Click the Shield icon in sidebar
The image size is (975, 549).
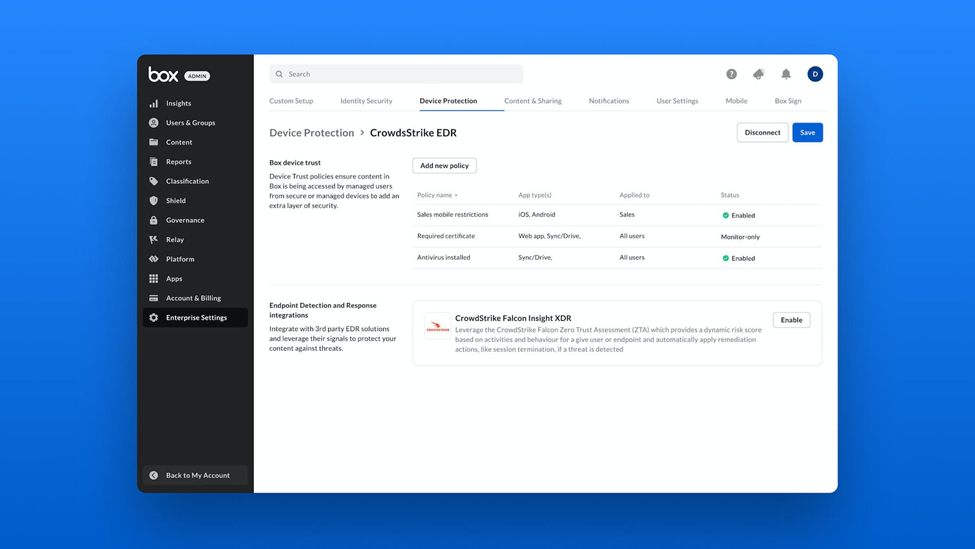point(154,200)
